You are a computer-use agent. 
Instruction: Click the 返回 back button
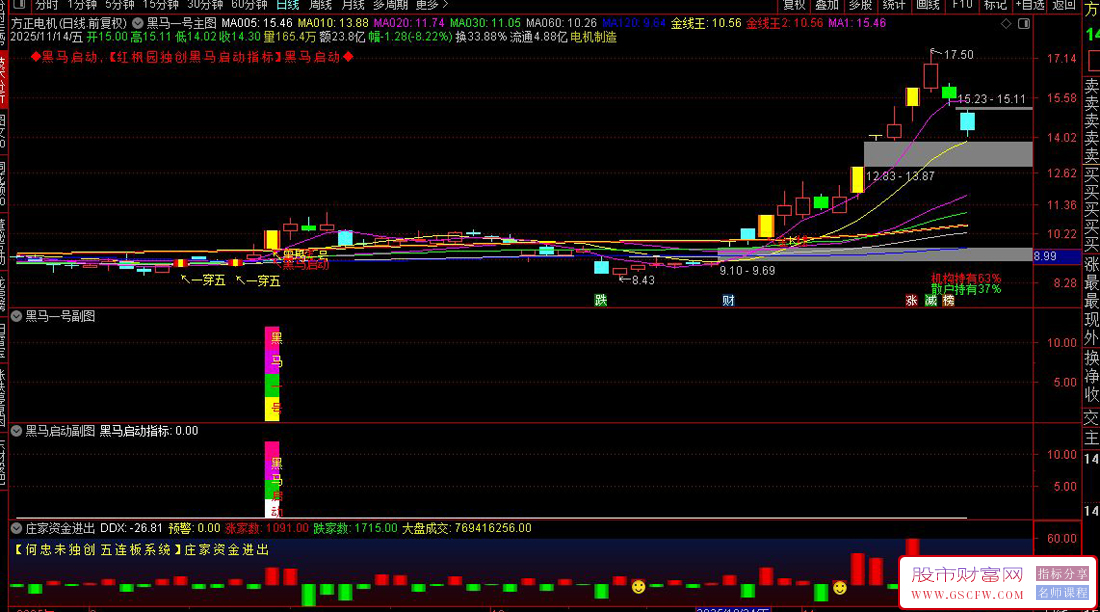[1064, 5]
